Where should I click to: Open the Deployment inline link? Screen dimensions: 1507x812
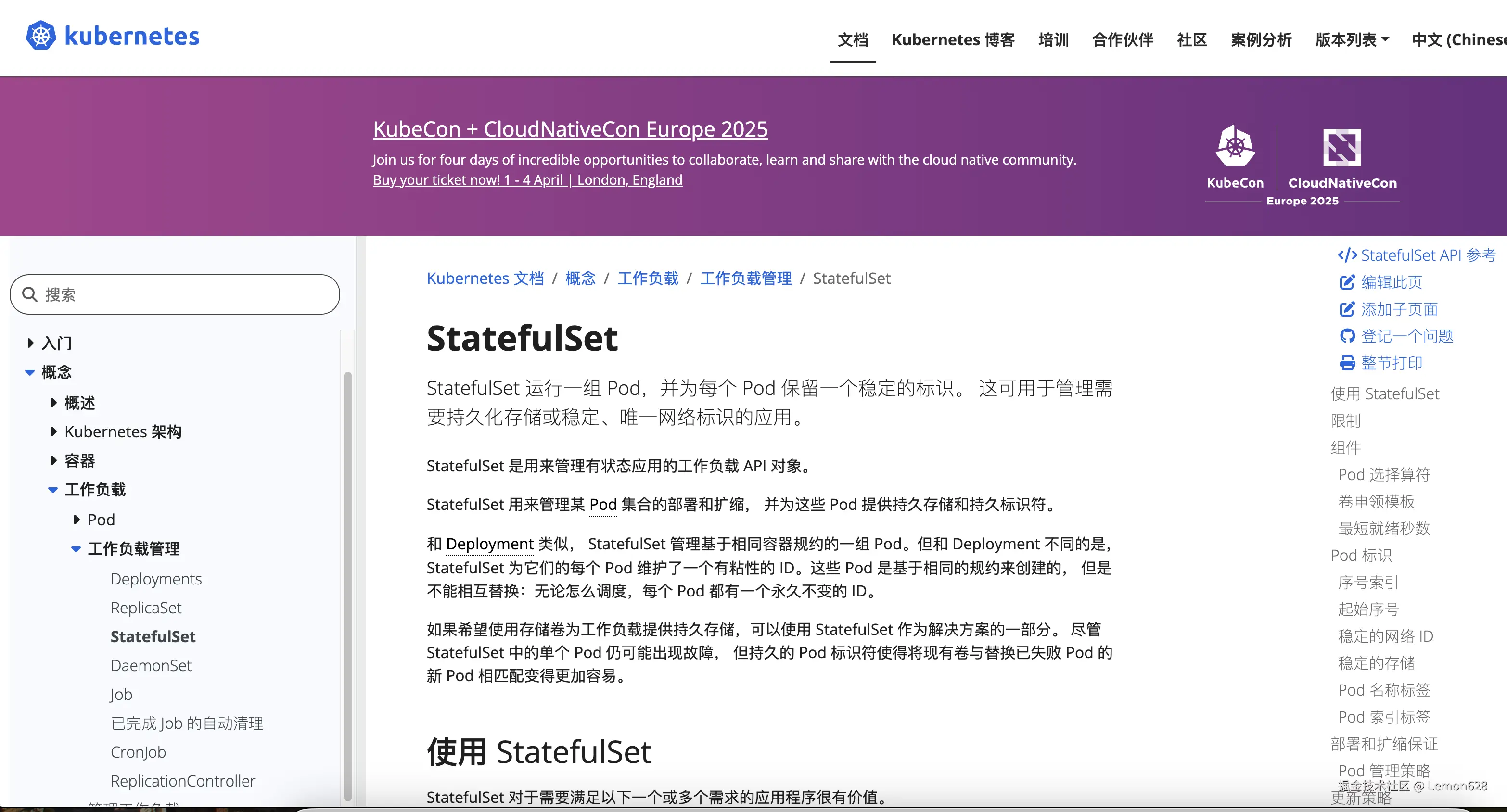490,544
